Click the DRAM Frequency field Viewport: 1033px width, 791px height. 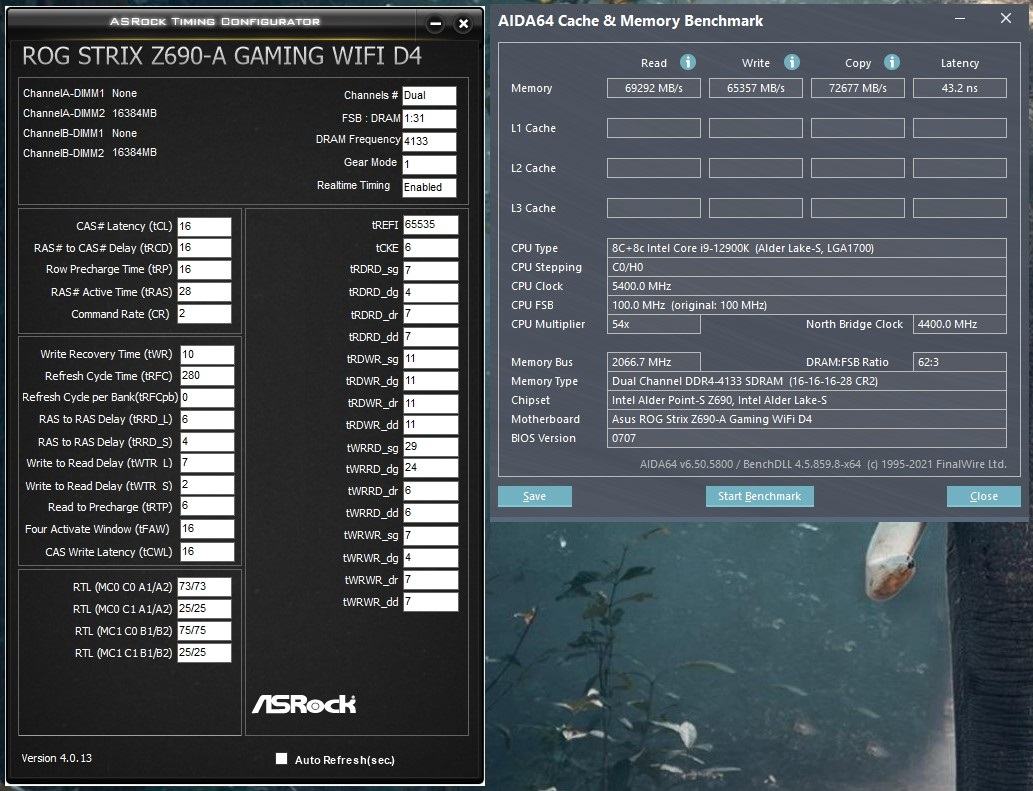(429, 141)
